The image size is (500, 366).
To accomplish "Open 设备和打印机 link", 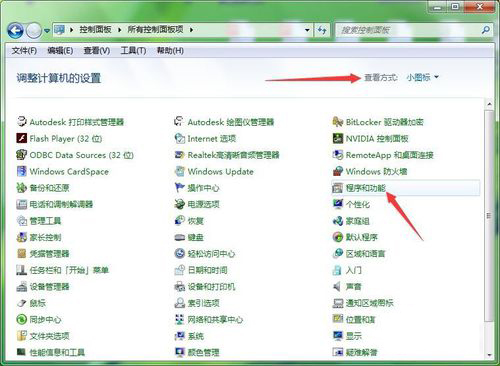I will (x=211, y=287).
